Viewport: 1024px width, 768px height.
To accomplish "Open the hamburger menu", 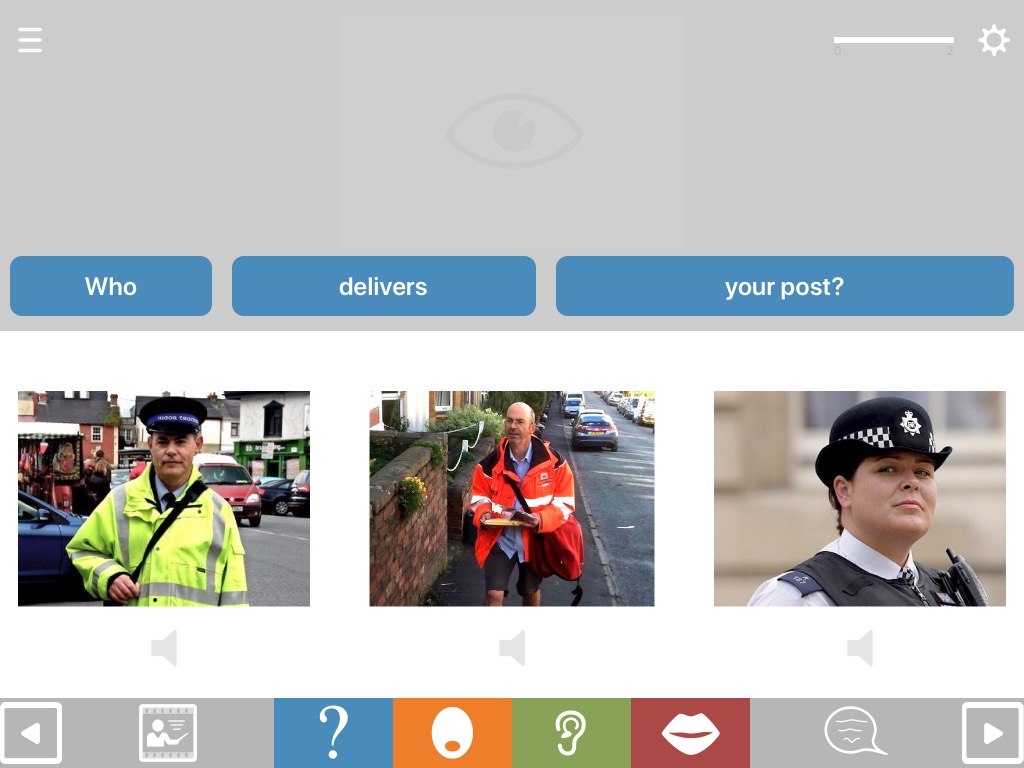I will click(30, 40).
